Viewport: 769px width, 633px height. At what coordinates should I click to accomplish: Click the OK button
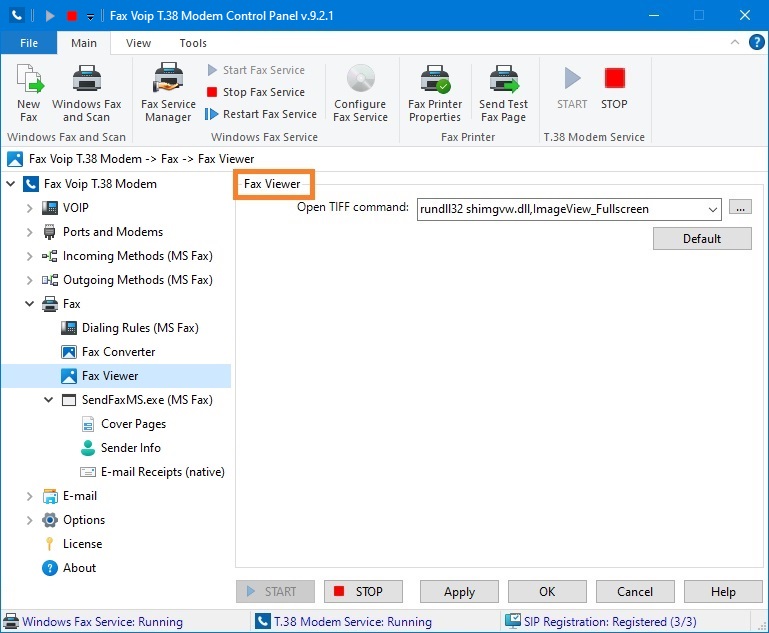tap(547, 592)
